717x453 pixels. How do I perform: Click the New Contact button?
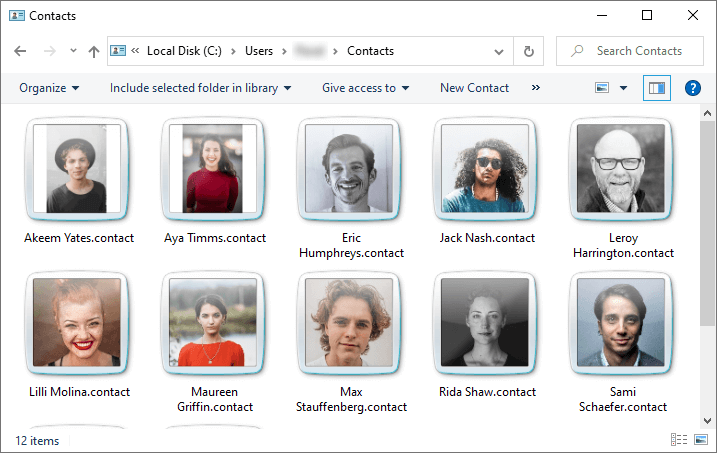pos(474,88)
